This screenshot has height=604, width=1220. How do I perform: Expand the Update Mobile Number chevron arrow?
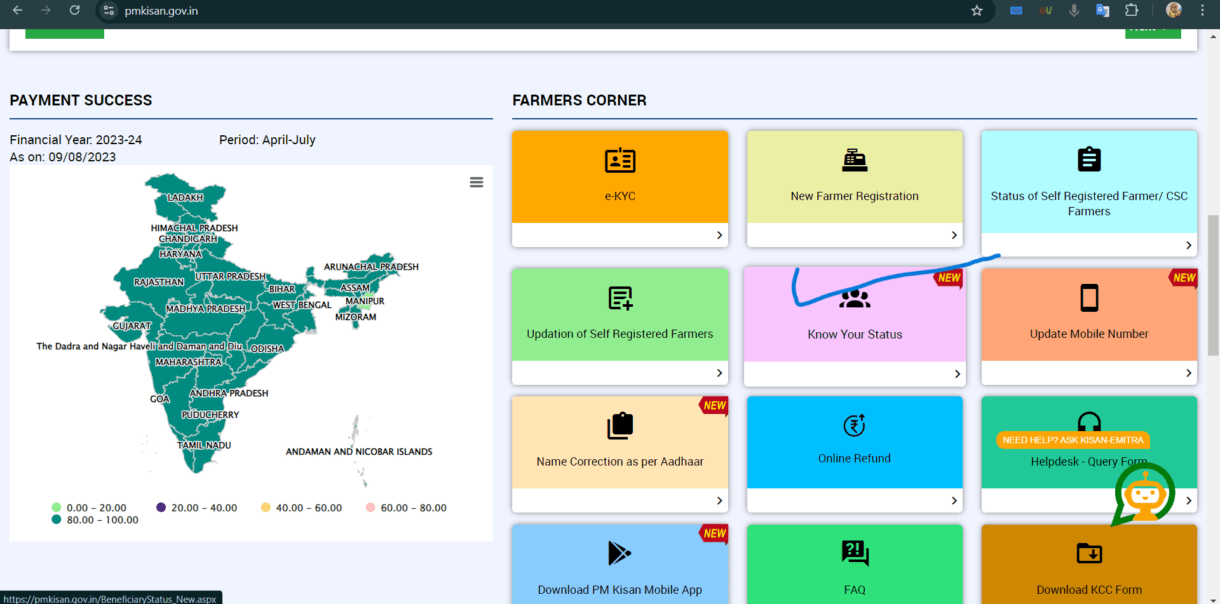1188,373
